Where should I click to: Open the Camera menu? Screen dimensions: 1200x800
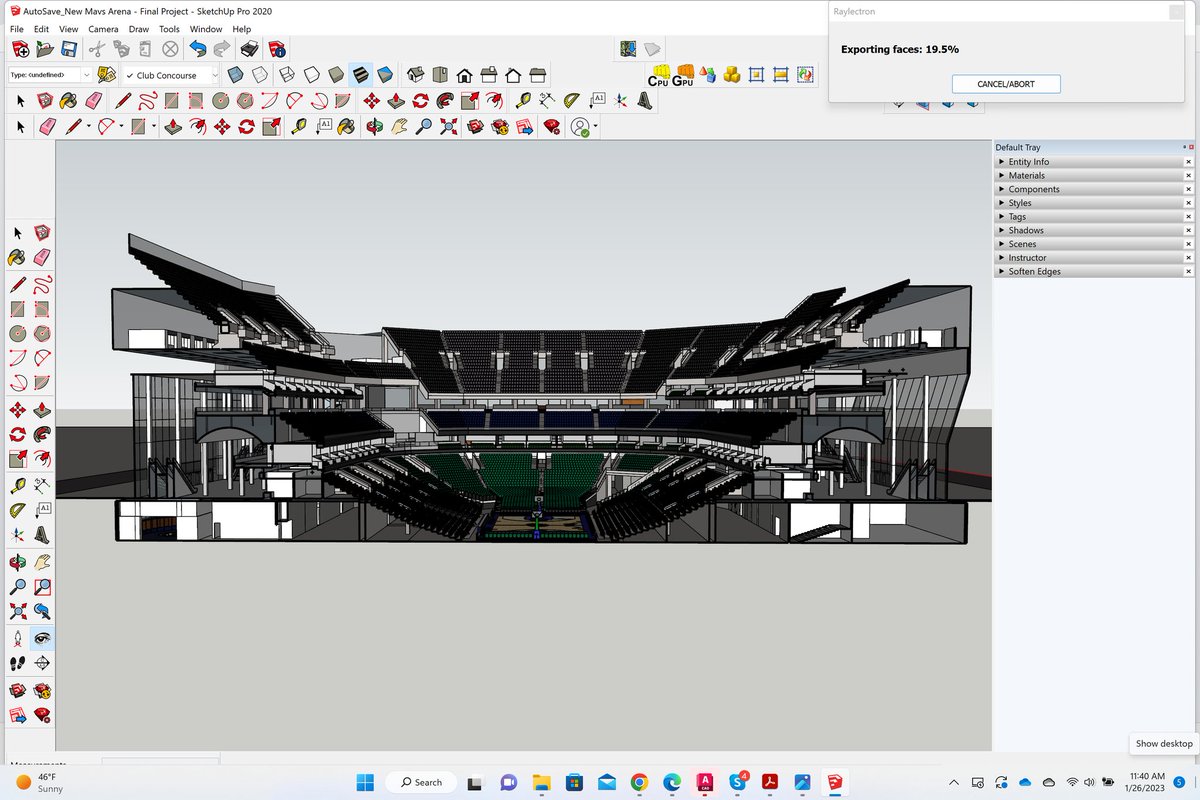103,29
